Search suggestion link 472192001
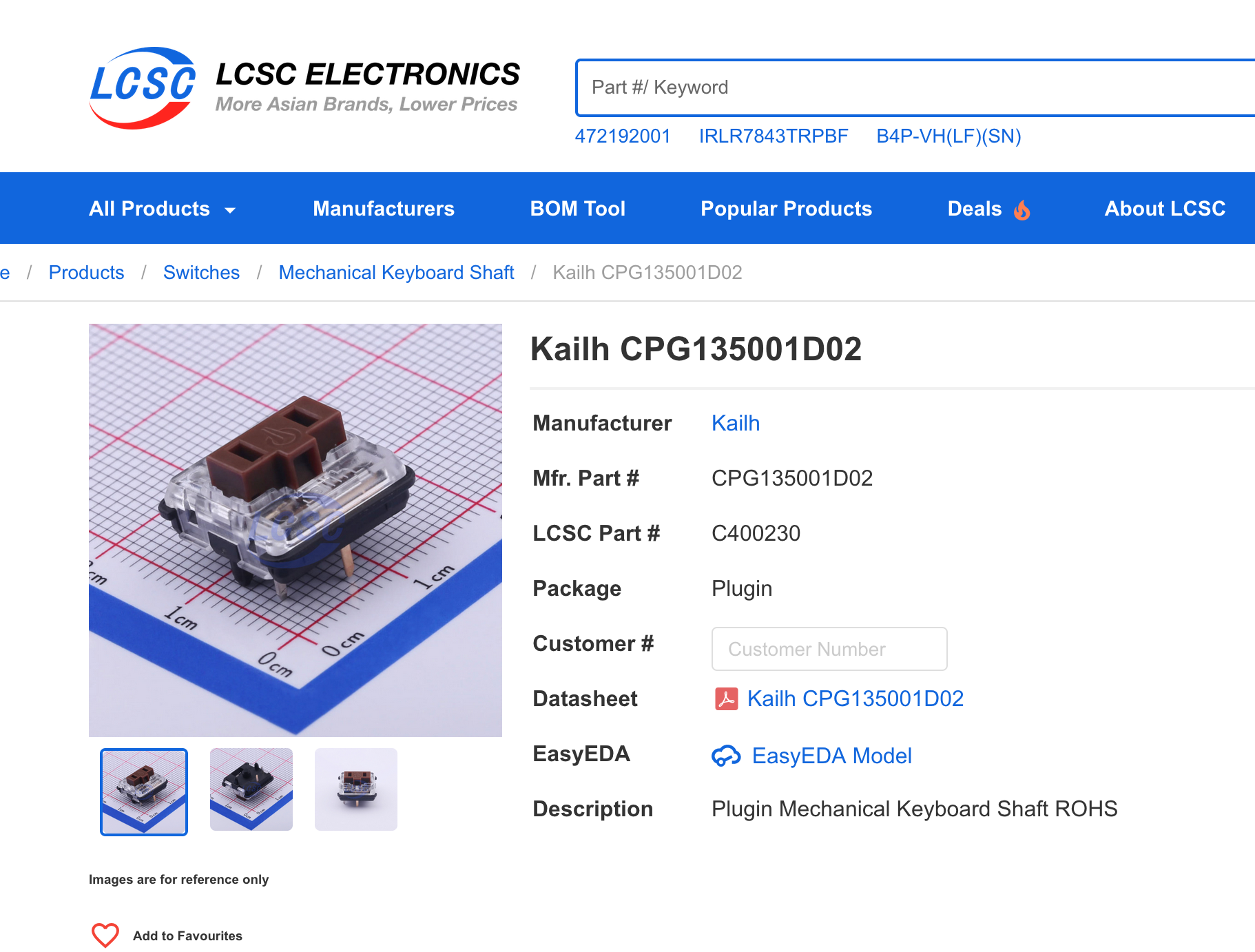This screenshot has height=952, width=1255. [623, 136]
